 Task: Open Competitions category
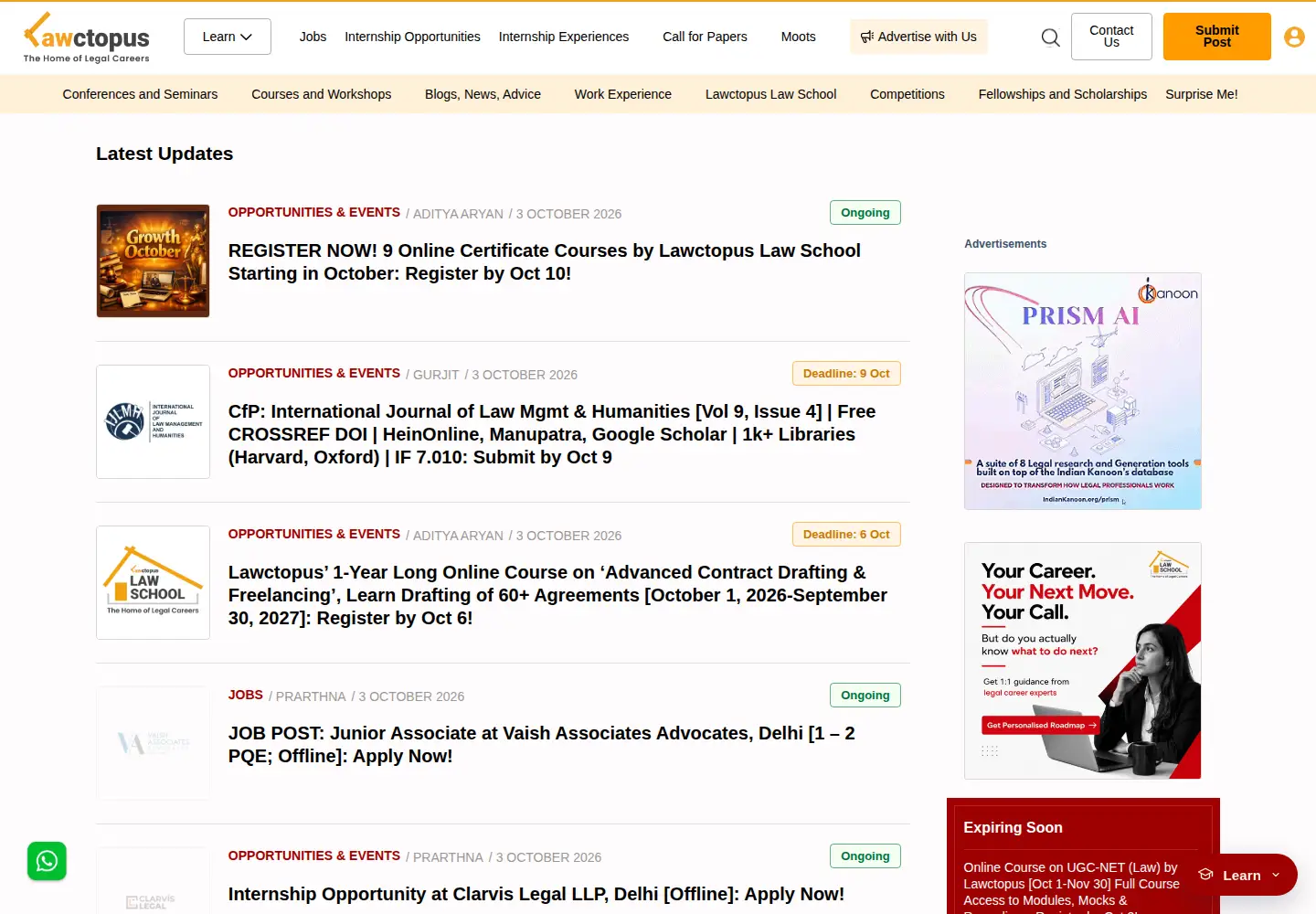(x=907, y=94)
